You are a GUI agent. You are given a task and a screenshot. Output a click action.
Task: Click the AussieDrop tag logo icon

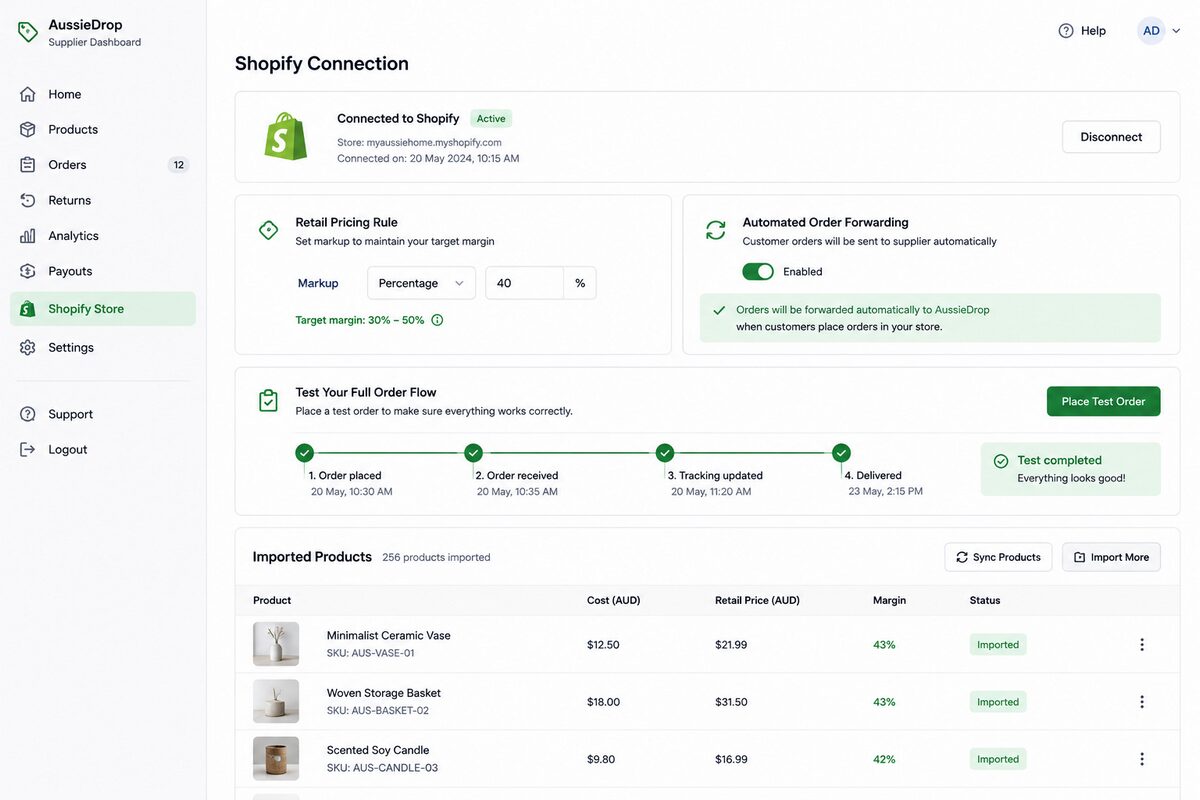tap(28, 32)
